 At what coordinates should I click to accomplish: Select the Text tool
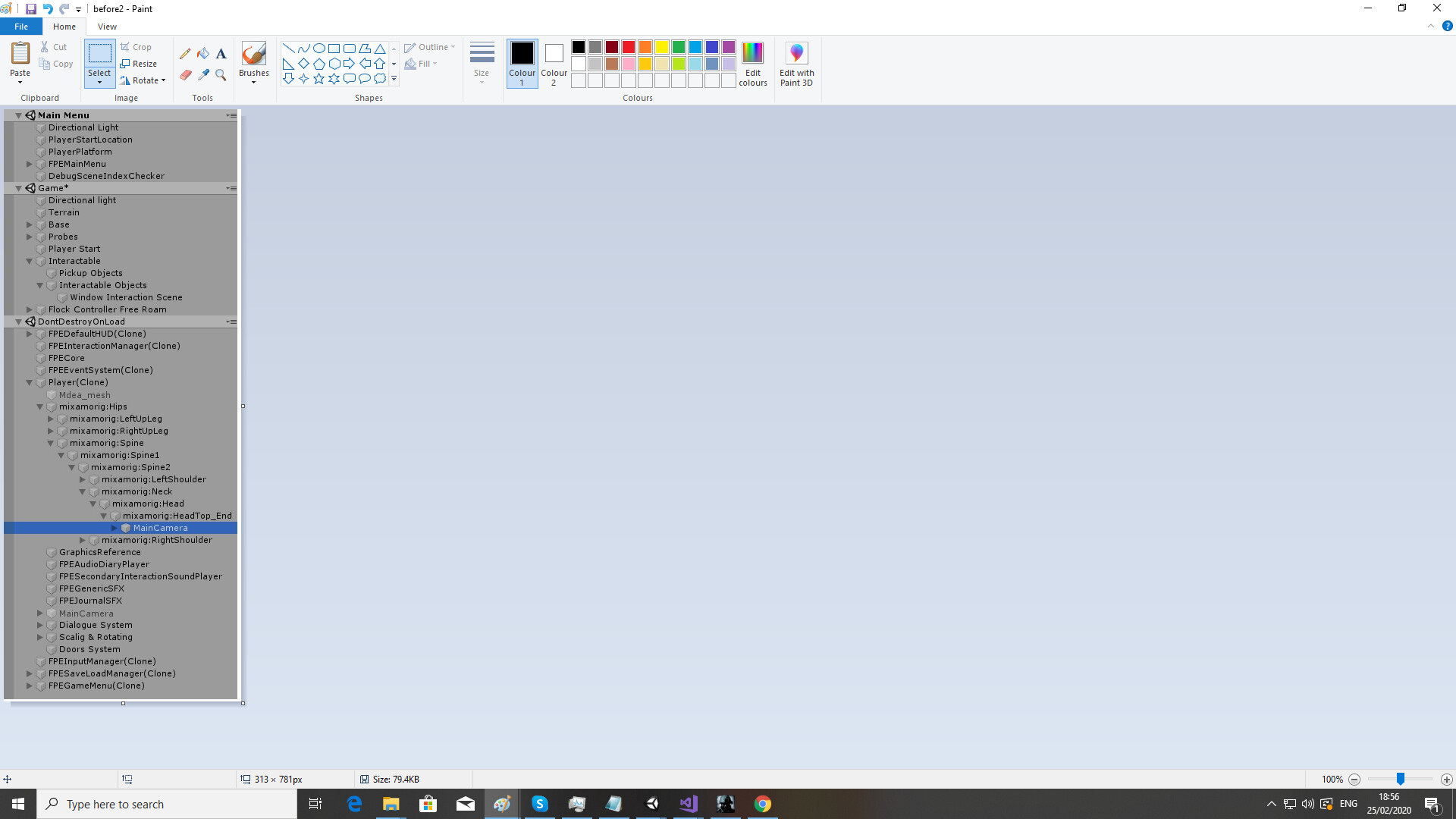coord(221,54)
